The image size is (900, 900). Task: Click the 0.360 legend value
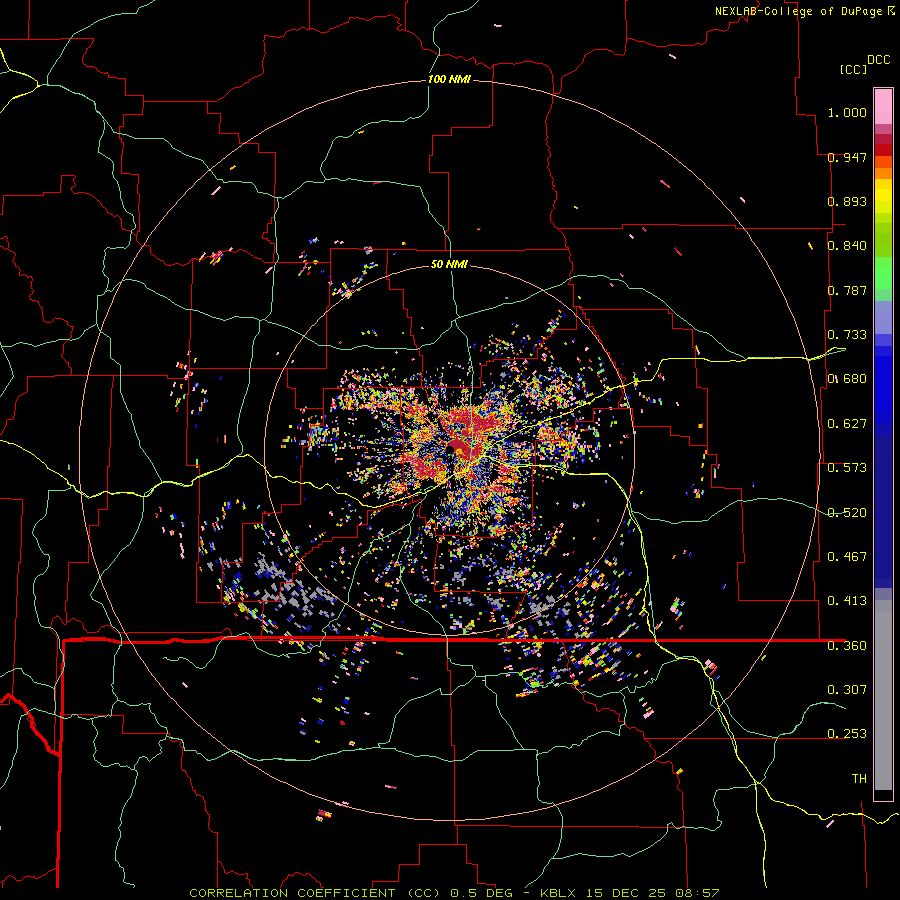tap(847, 646)
